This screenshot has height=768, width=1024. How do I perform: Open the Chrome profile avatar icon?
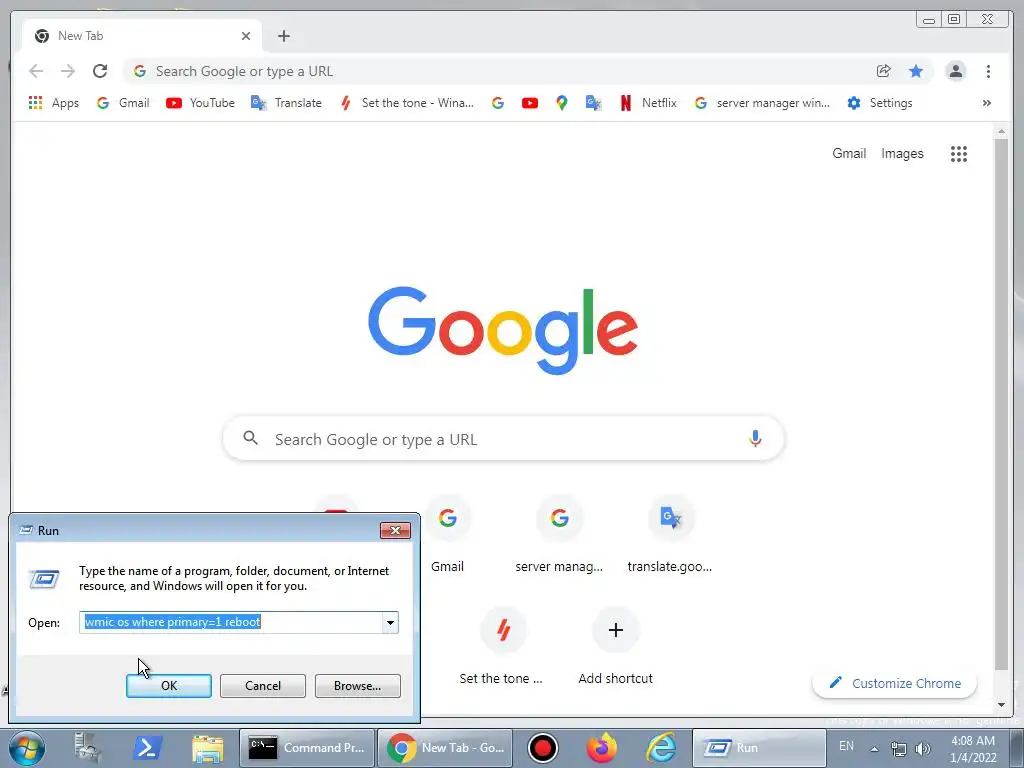[x=955, y=71]
